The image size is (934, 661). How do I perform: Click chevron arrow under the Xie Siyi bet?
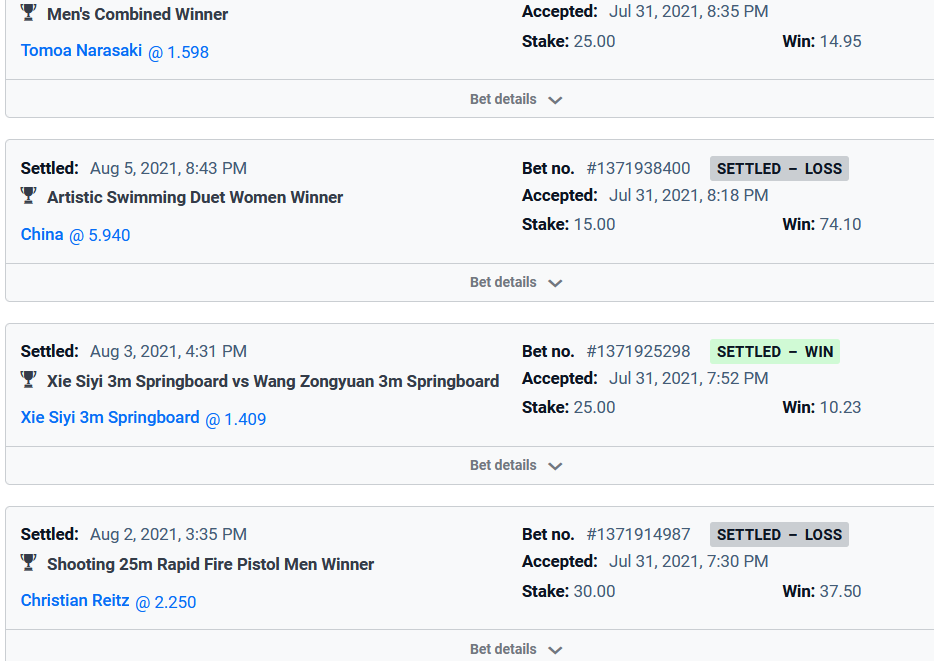[x=555, y=466]
